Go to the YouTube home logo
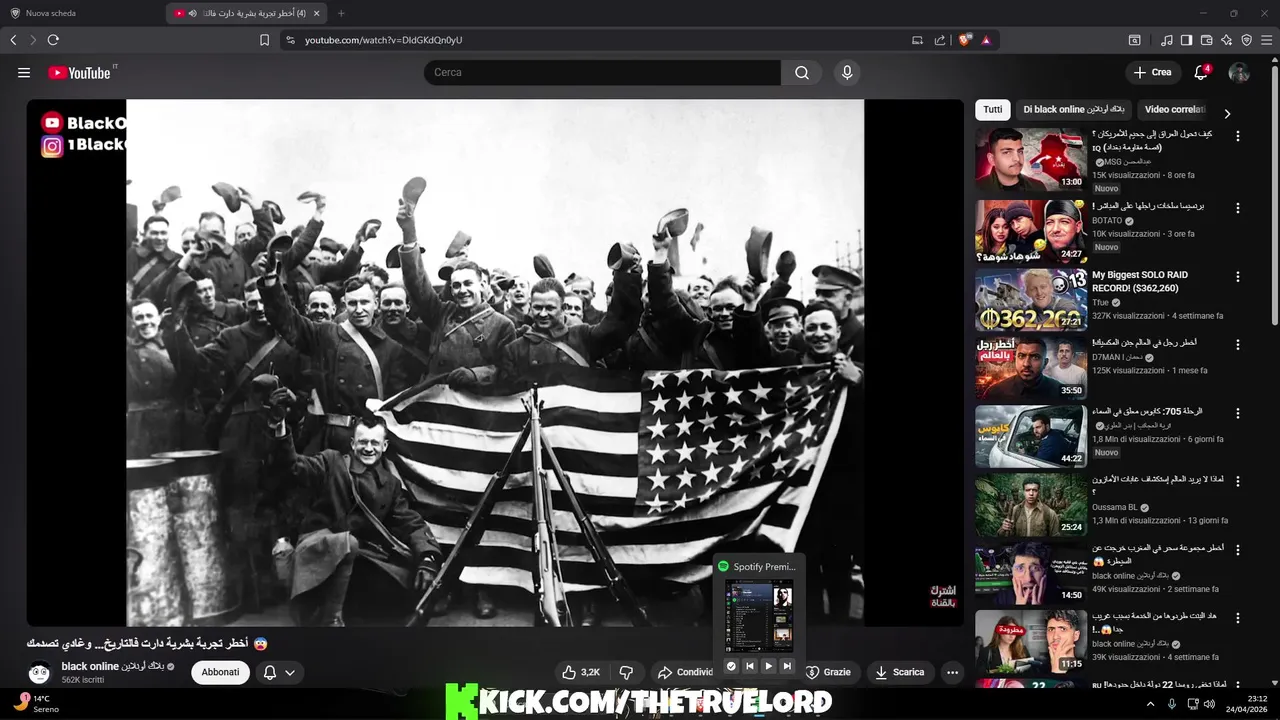Screen dimensions: 1280x720 pos(80,72)
